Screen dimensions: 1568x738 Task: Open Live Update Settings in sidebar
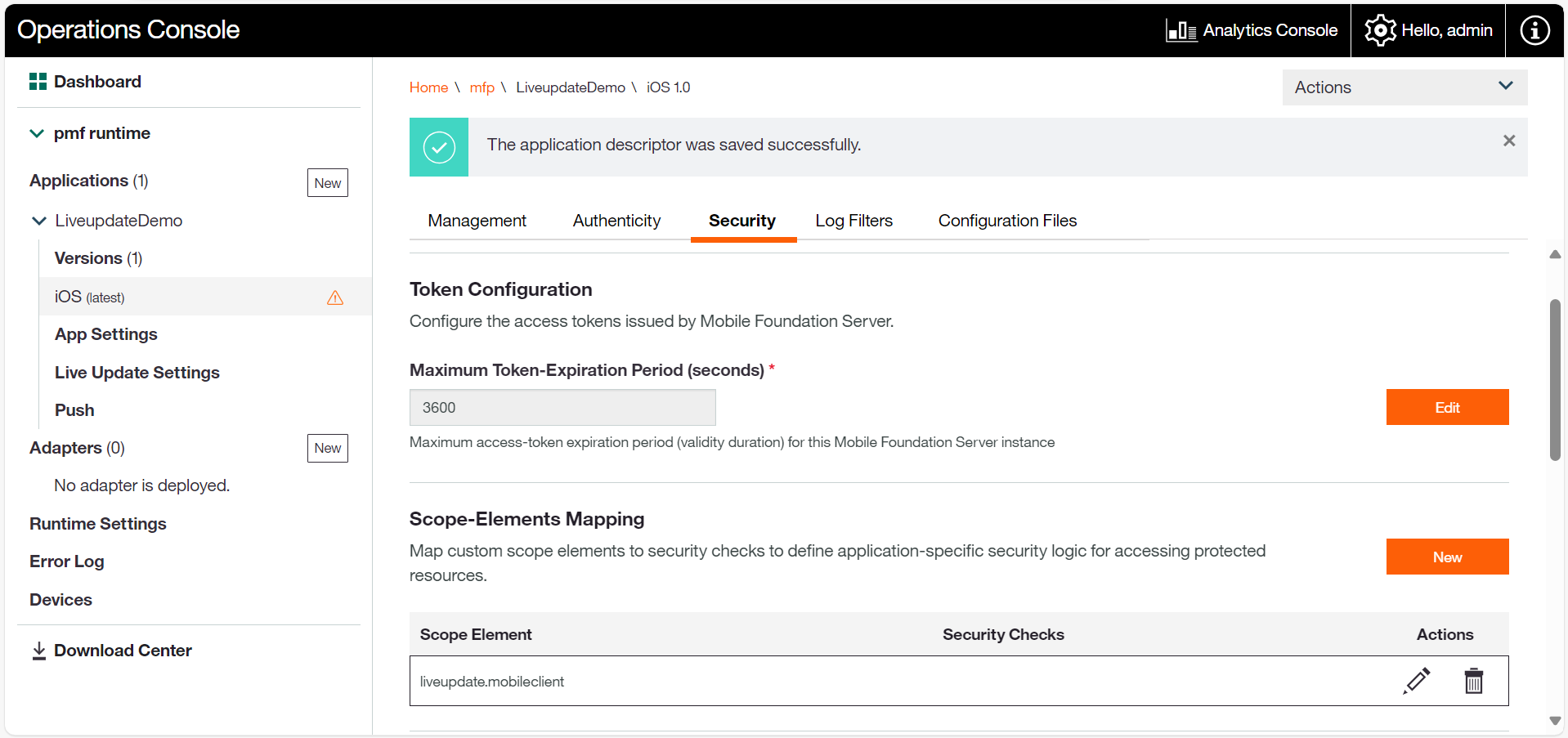(x=137, y=373)
